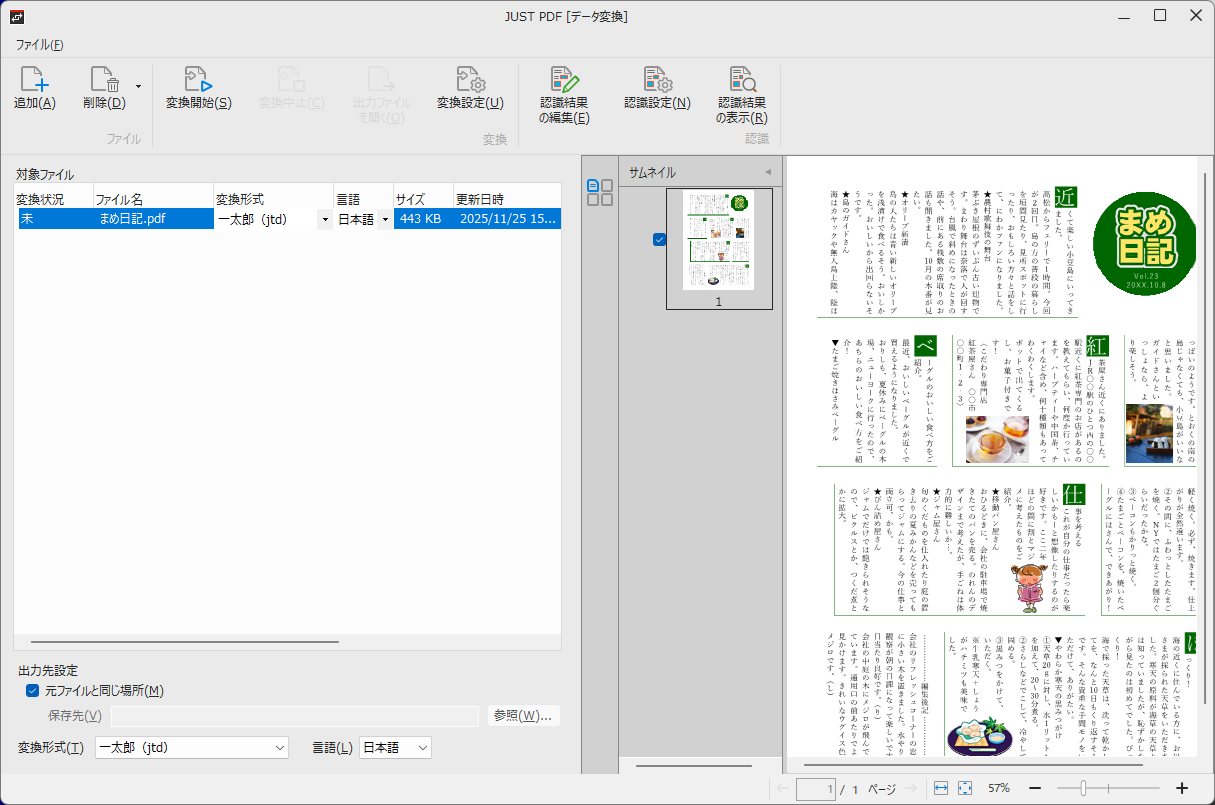Click the 削除 (Delete) trash icon
Viewport: 1215px width, 805px height.
tap(104, 81)
